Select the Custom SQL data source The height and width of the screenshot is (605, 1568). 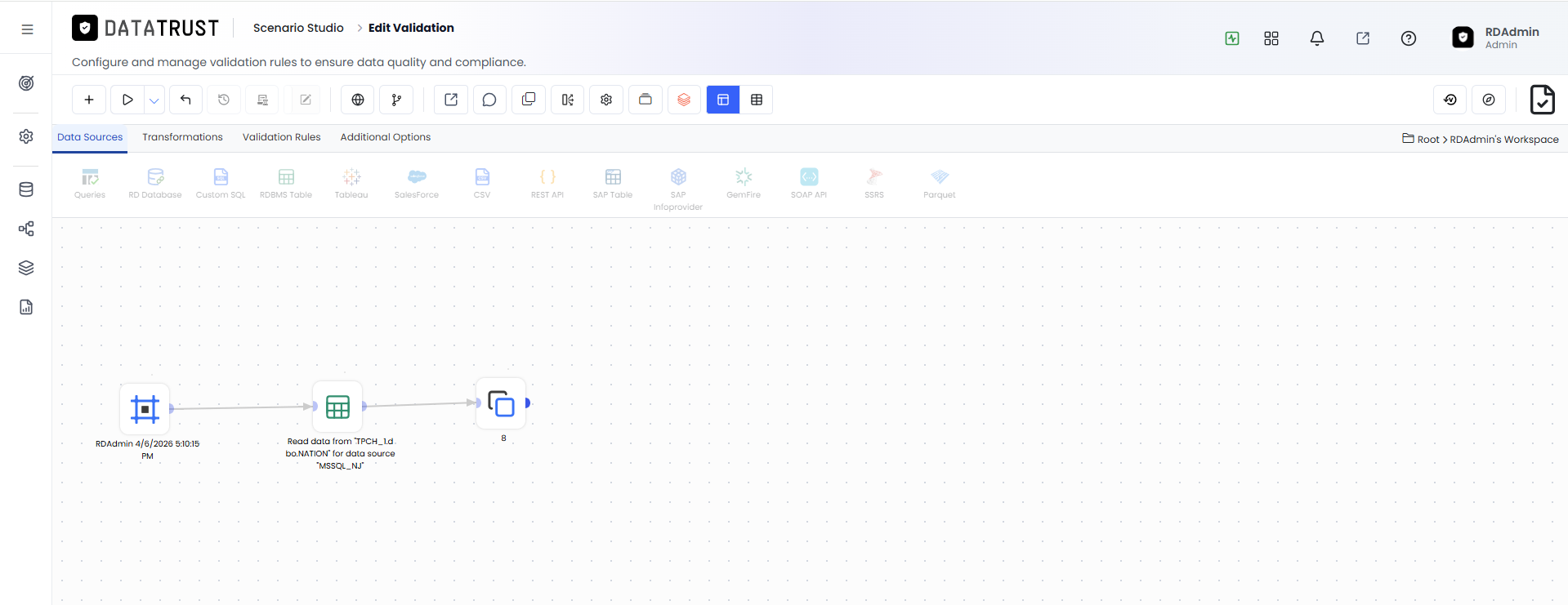pos(221,184)
